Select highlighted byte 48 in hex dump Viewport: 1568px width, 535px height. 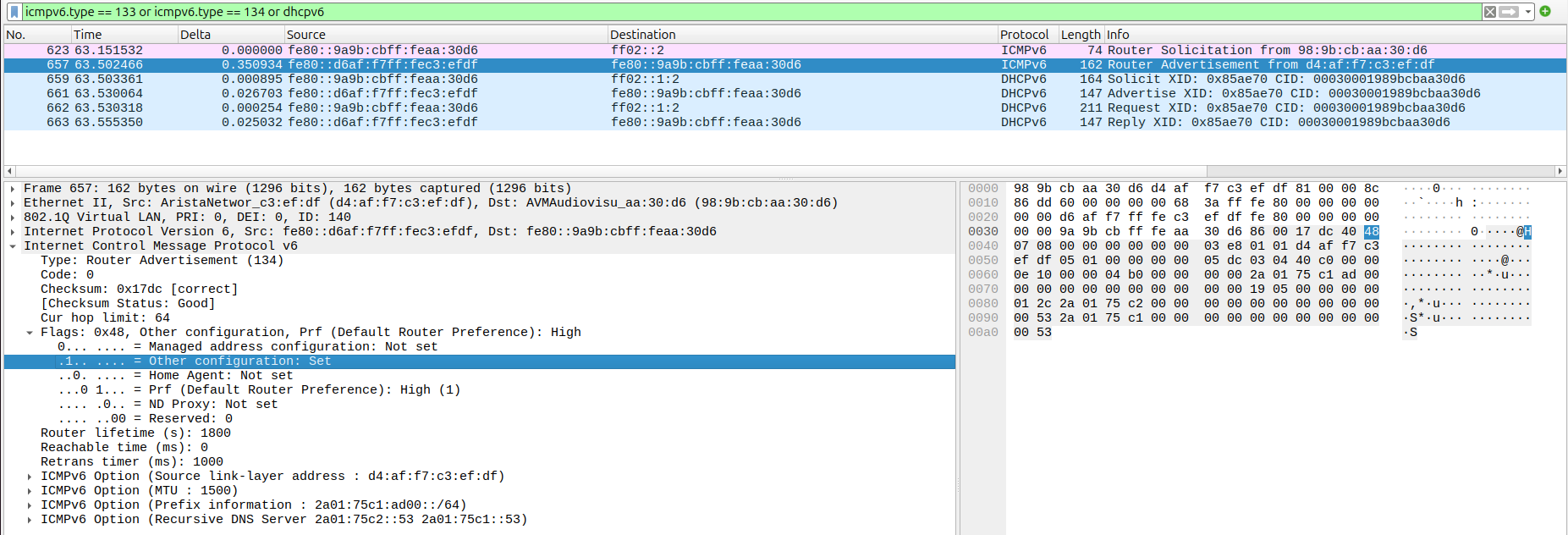pos(1371,232)
